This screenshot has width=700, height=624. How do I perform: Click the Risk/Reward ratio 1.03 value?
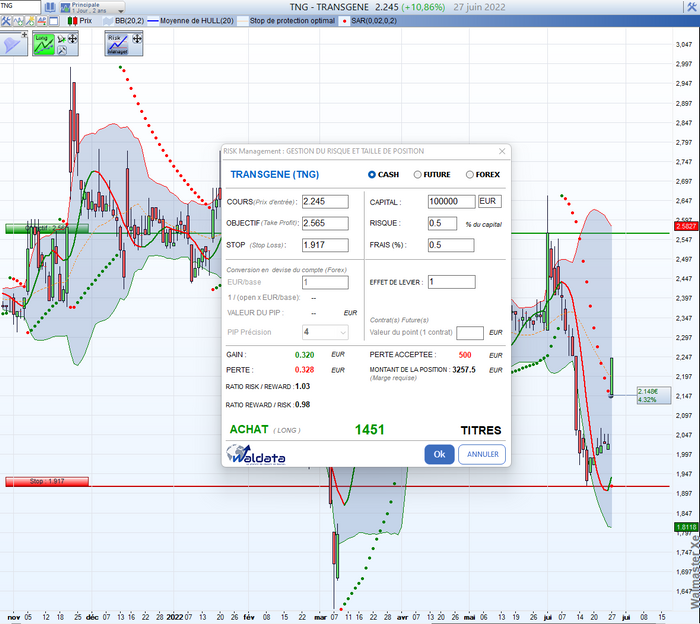pos(303,387)
